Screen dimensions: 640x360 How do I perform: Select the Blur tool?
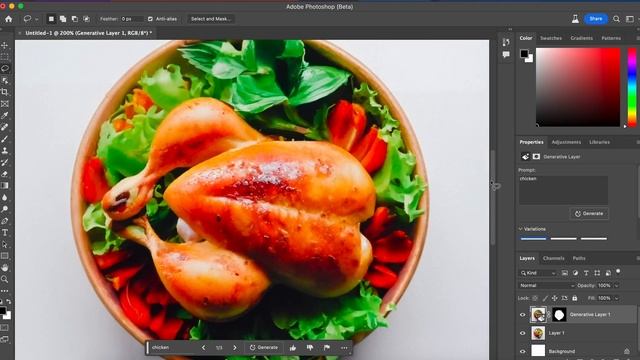pyautogui.click(x=5, y=198)
